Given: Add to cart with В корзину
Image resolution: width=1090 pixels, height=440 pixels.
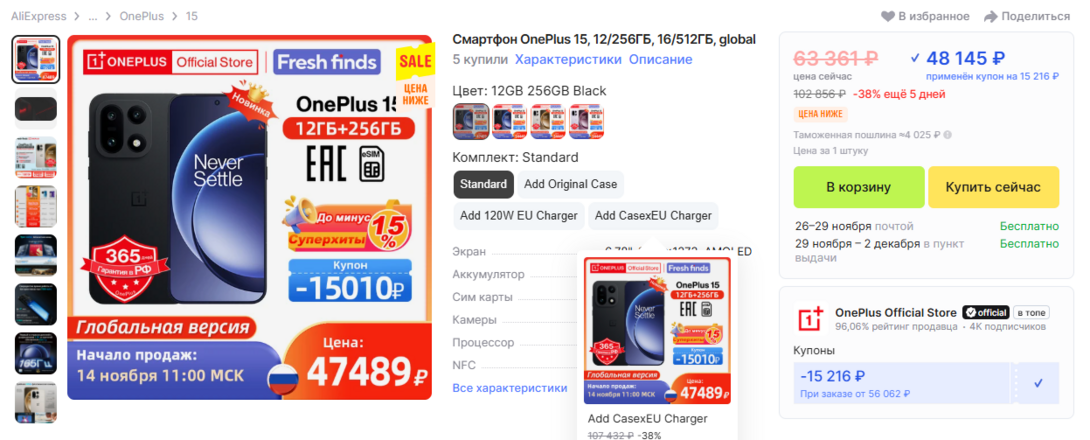Looking at the screenshot, I should (x=859, y=187).
